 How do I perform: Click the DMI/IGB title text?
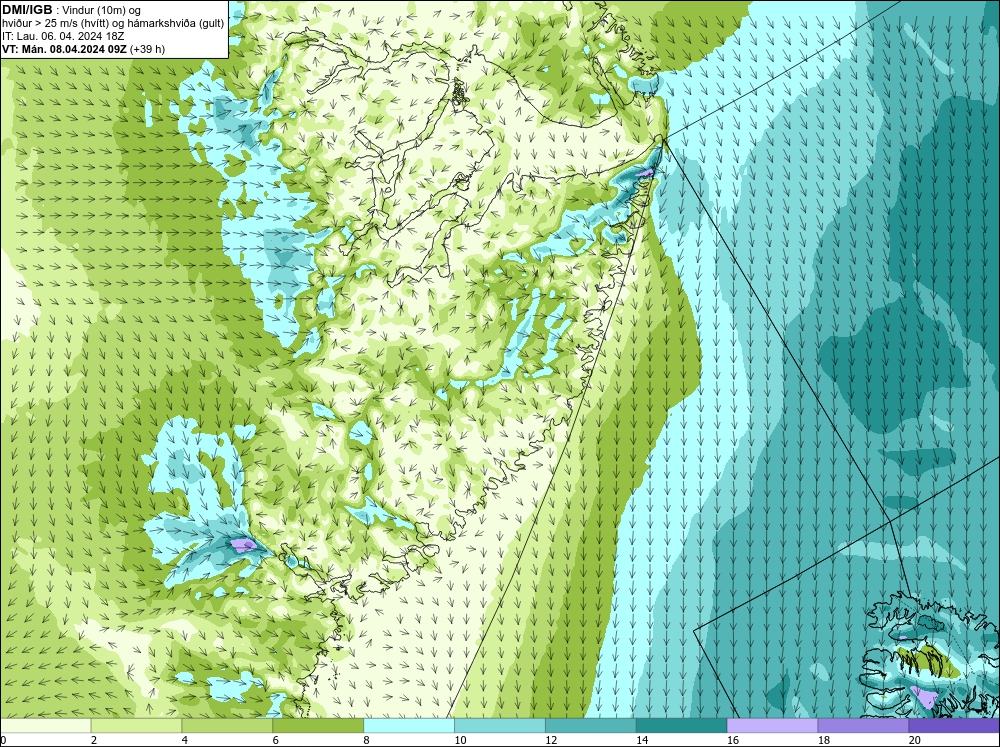pos(27,10)
